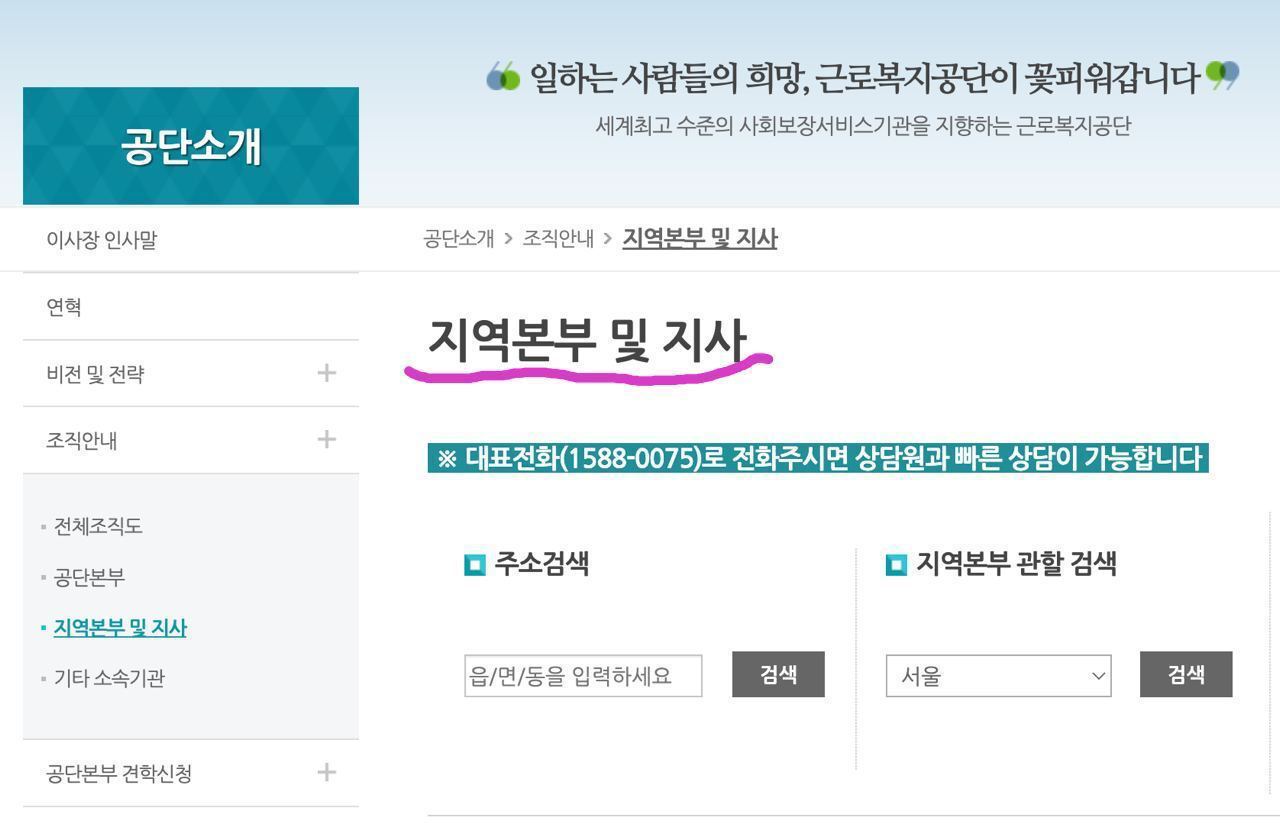Expand the 비전 및 전략 plus icon

click(326, 373)
